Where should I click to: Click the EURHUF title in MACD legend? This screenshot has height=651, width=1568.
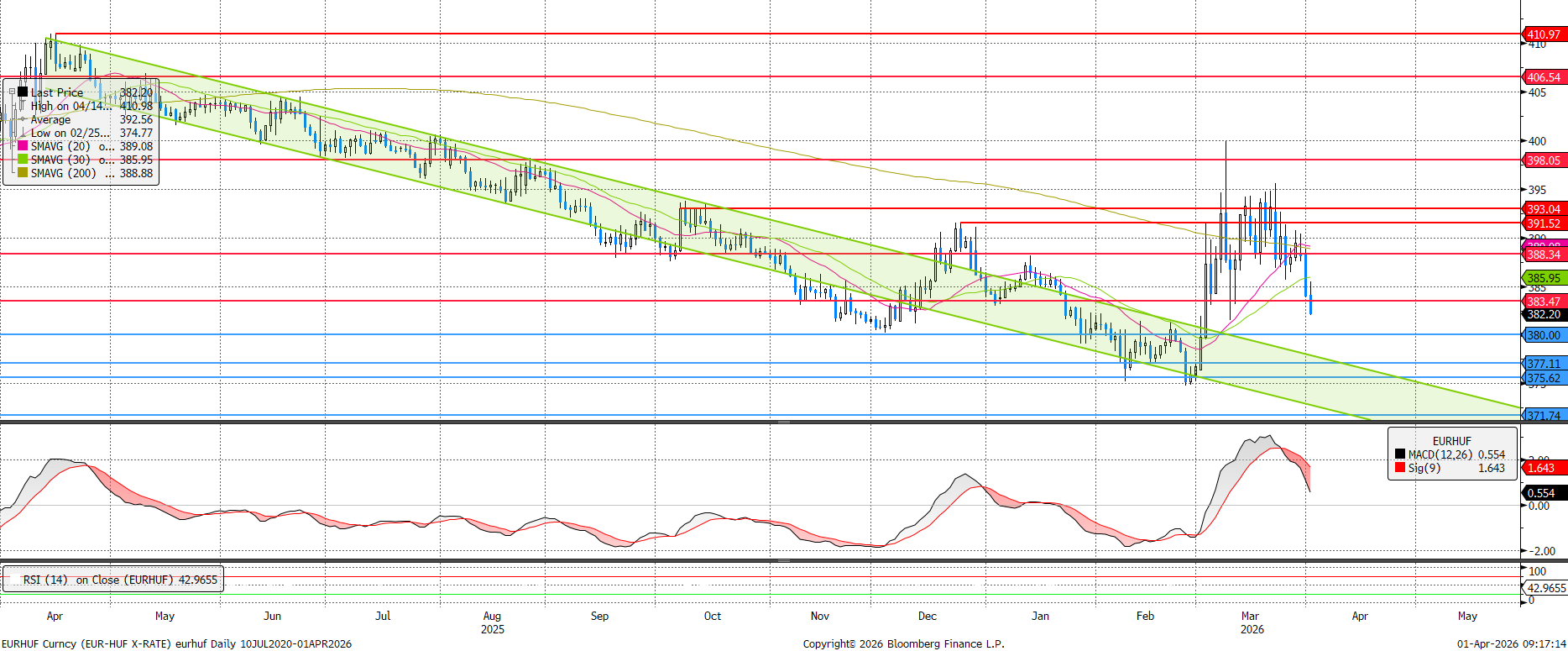click(1451, 441)
